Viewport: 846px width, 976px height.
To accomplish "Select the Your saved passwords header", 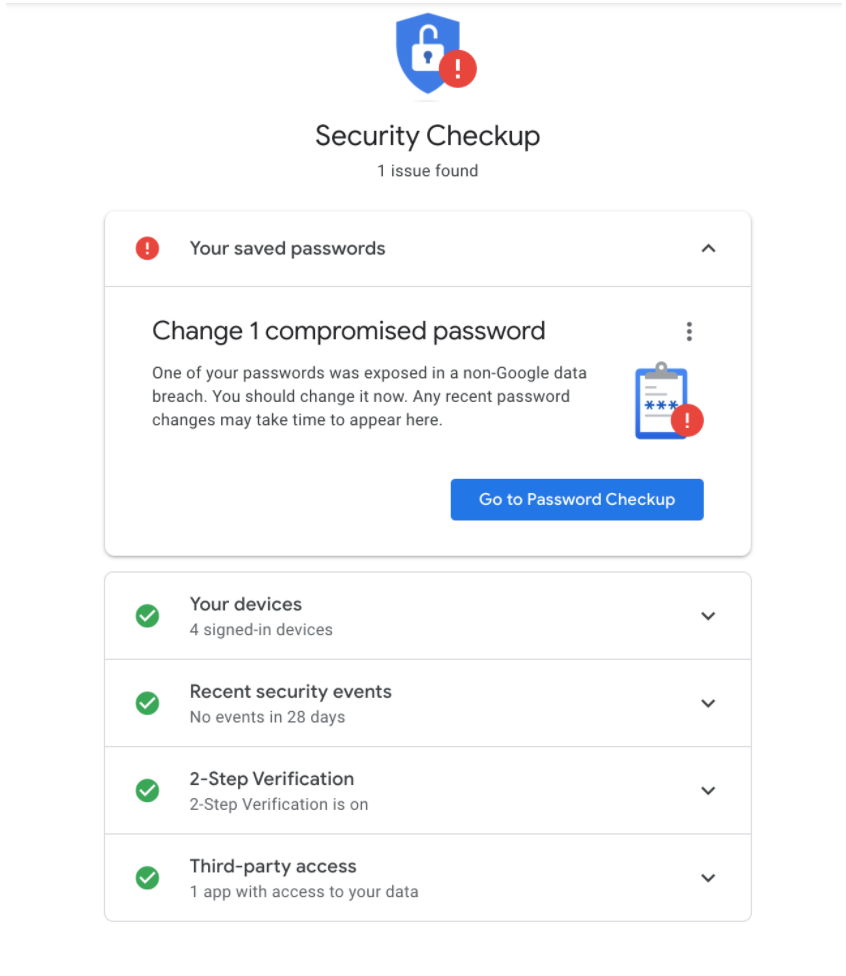I will 287,248.
